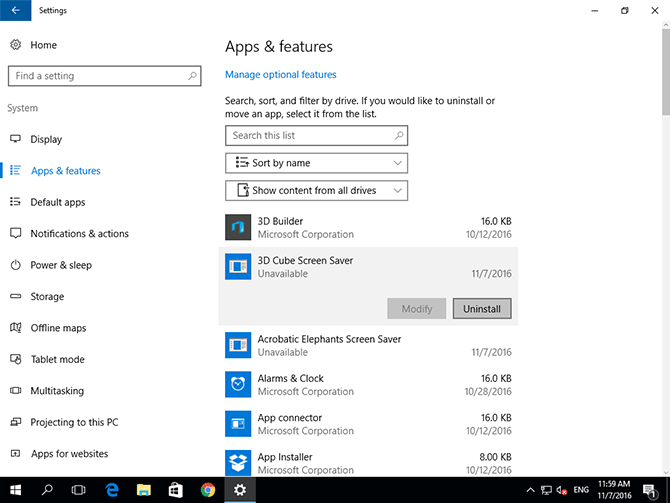Open the taskbar clock showing 11:59 AM
This screenshot has width=670, height=503.
click(x=614, y=490)
